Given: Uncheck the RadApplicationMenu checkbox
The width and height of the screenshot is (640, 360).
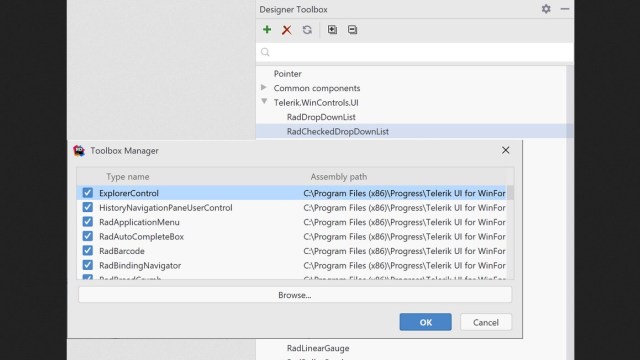Looking at the screenshot, I should coord(87,222).
